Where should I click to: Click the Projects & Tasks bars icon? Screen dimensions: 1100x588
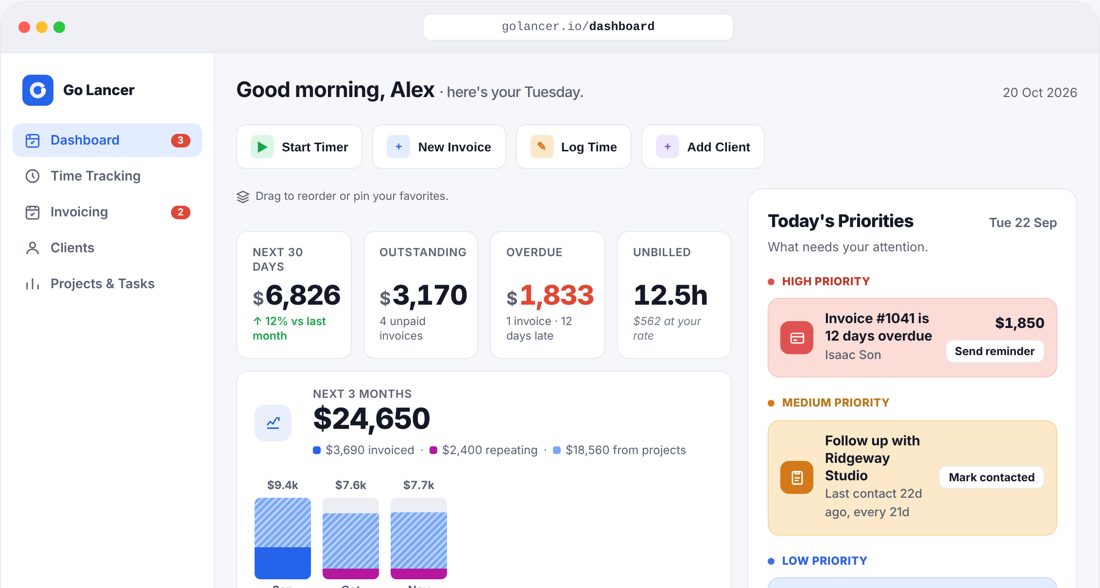32,283
